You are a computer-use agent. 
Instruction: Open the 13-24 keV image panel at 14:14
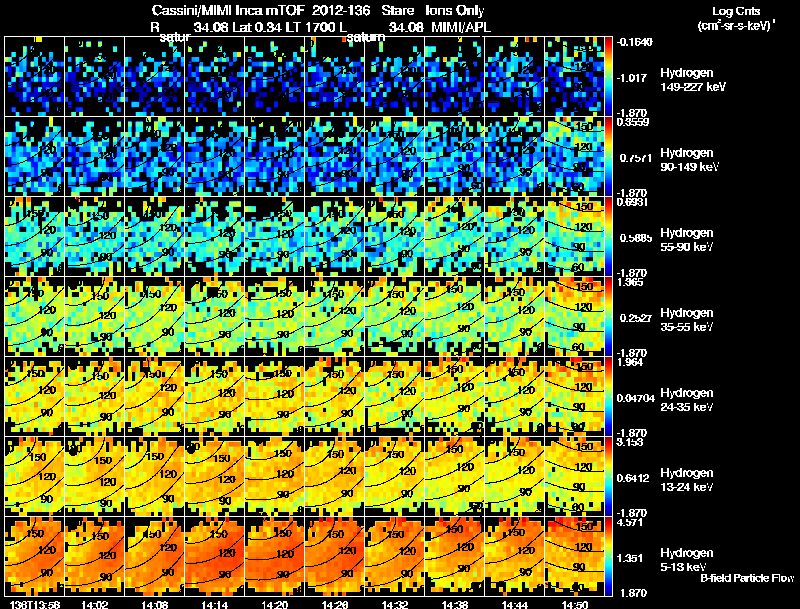point(214,476)
